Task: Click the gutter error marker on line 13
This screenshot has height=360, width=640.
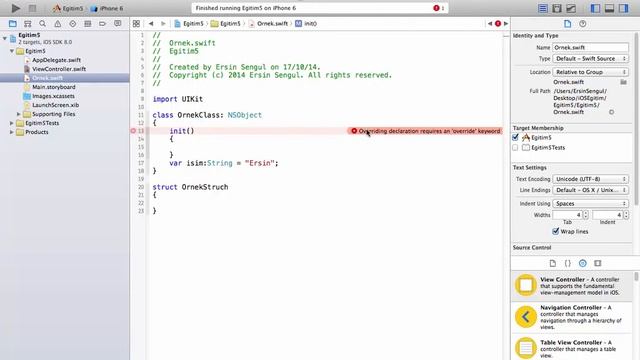Action: pyautogui.click(x=133, y=131)
